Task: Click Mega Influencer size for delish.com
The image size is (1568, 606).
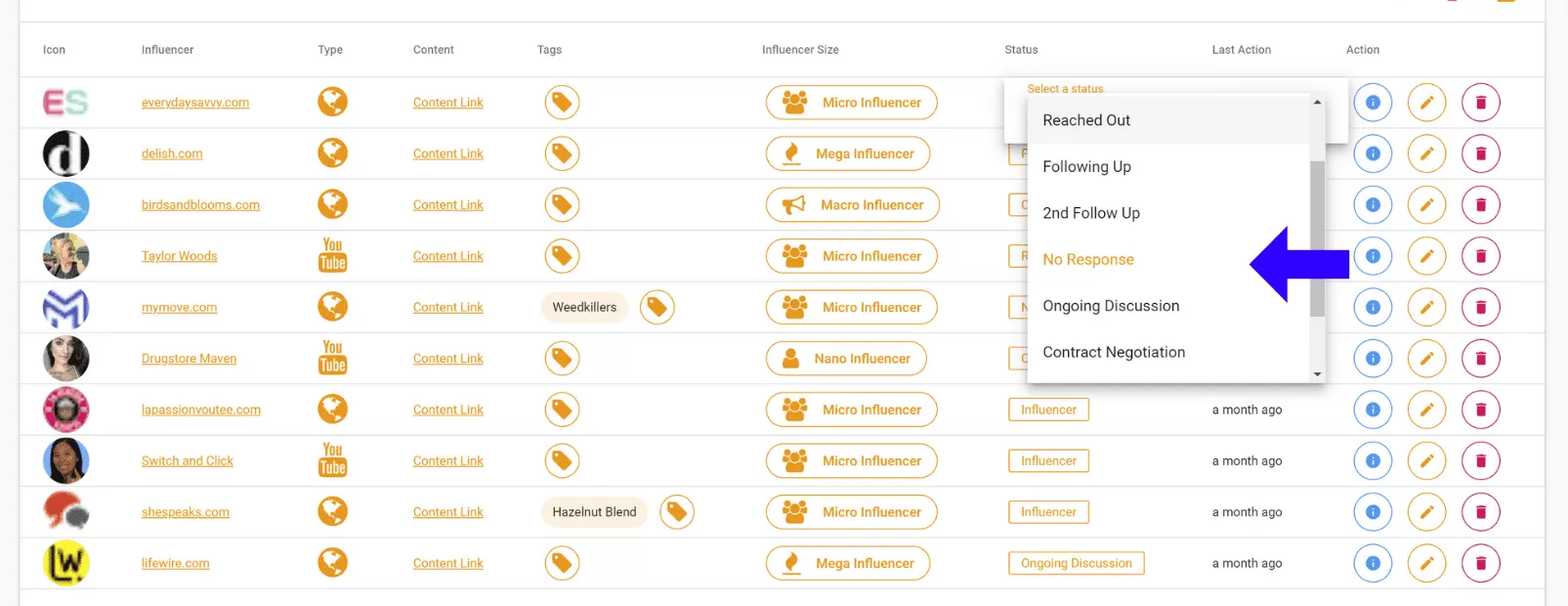Action: click(848, 153)
